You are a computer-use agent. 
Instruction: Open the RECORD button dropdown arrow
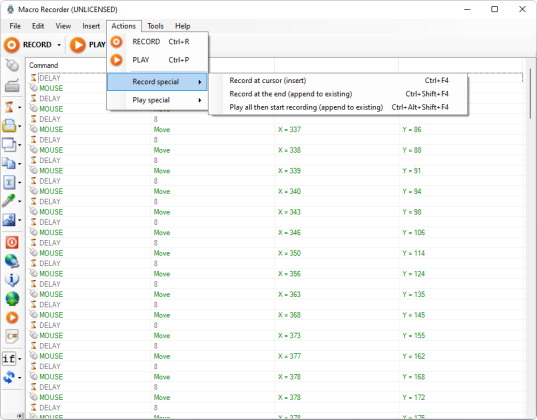(x=59, y=45)
